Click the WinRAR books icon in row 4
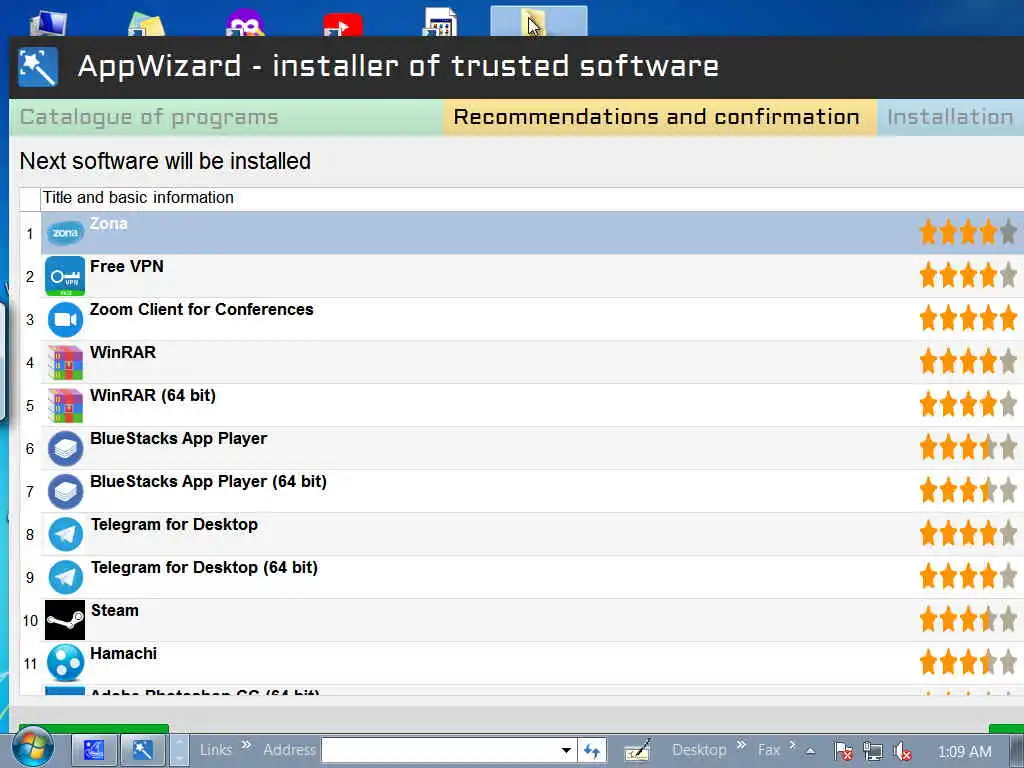The height and width of the screenshot is (768, 1024). [x=65, y=362]
